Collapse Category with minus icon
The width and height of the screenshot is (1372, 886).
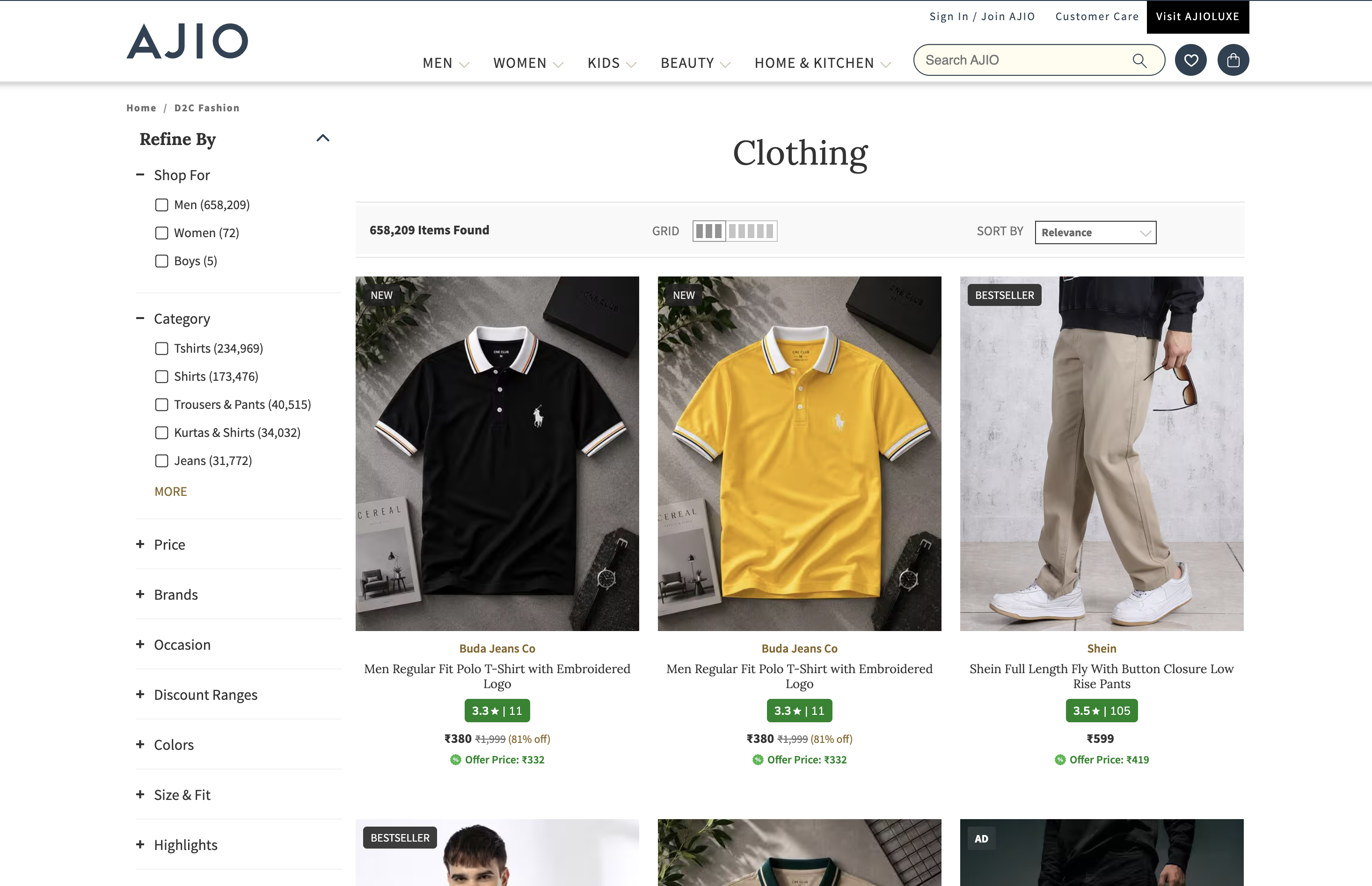click(140, 318)
